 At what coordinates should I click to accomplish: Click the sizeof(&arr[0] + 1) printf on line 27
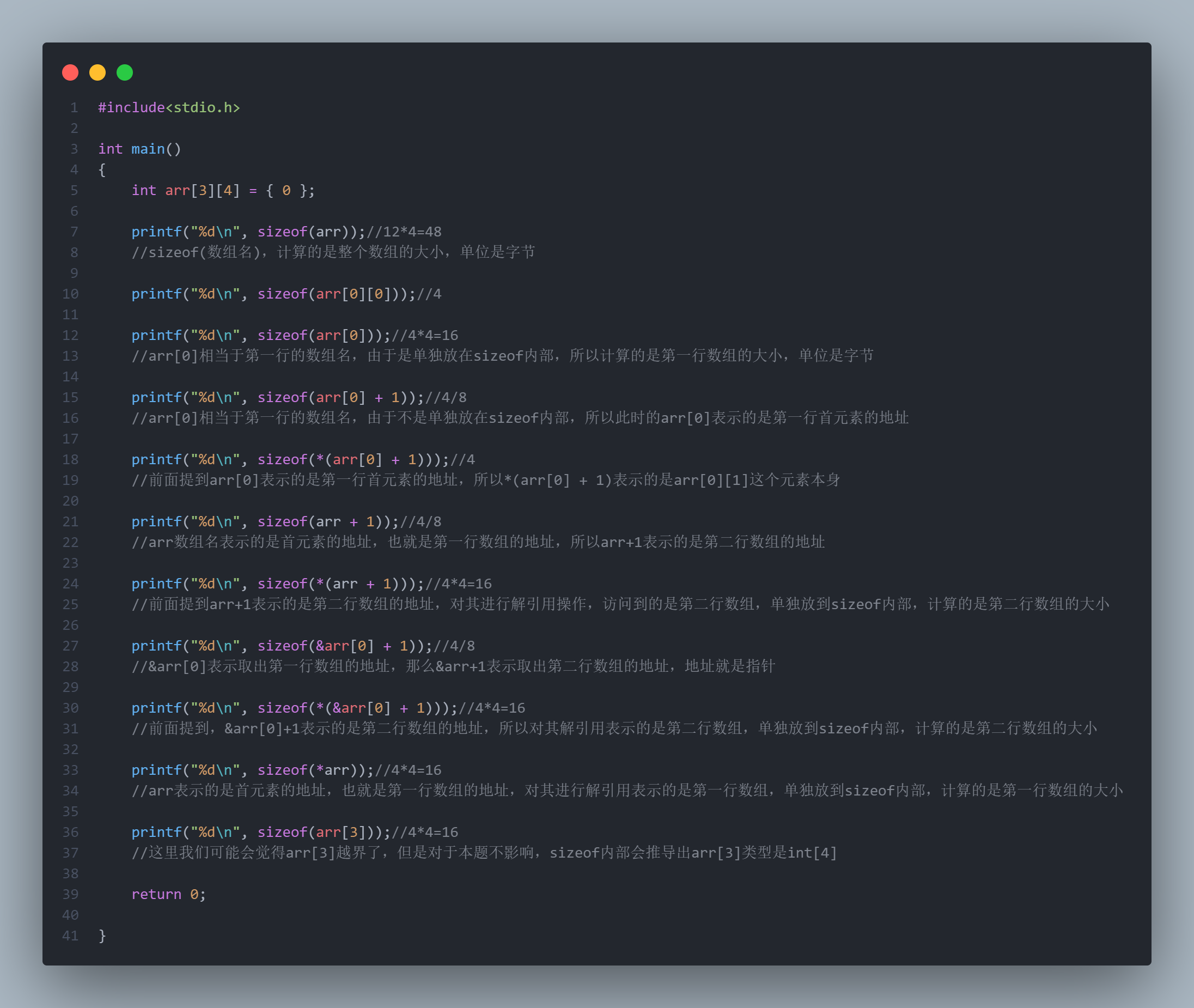303,646
